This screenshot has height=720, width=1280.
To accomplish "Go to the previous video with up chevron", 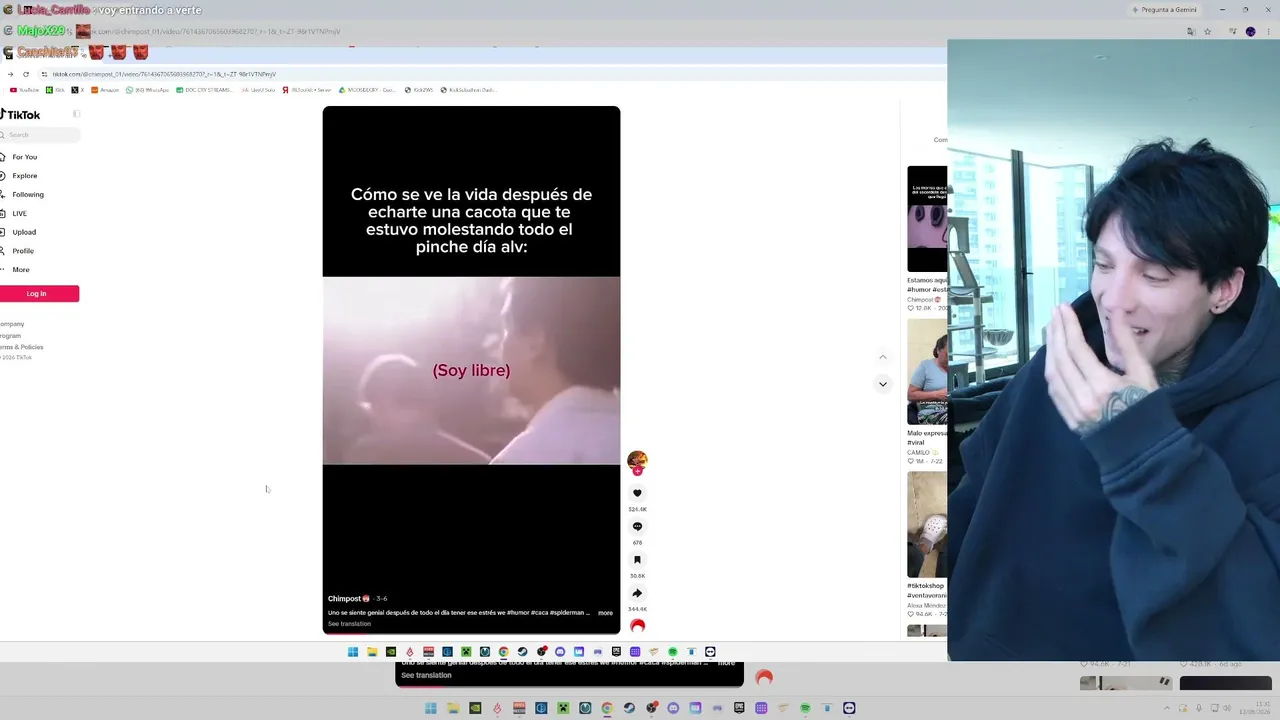I will [x=882, y=357].
